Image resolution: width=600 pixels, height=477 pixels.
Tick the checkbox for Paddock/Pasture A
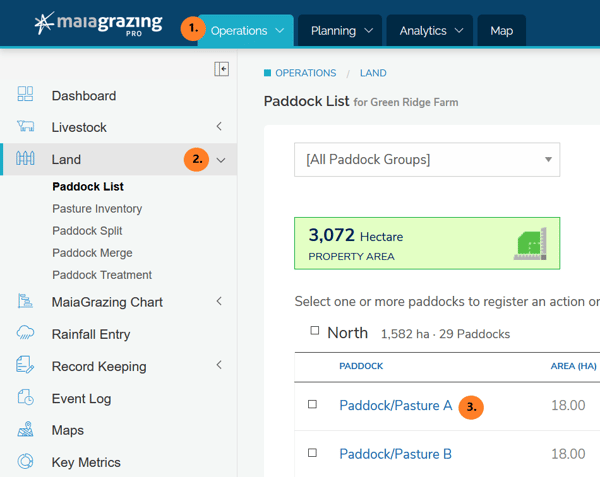coord(312,405)
